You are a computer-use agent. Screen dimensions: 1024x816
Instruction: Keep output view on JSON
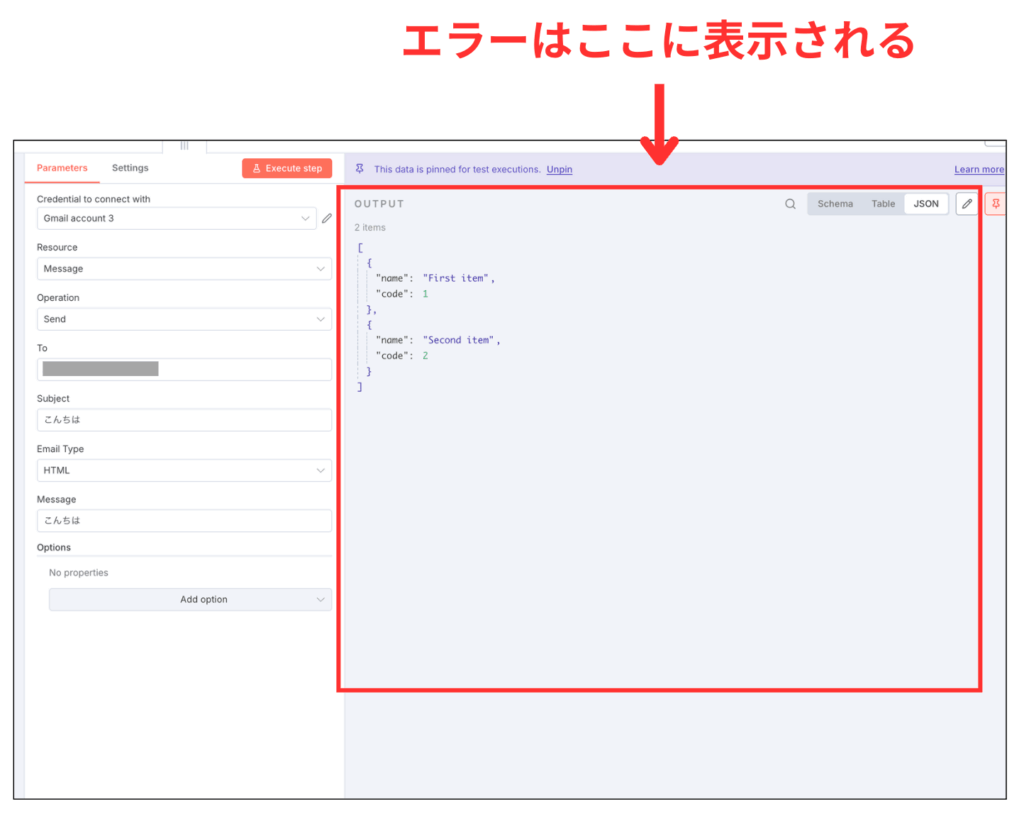click(926, 203)
